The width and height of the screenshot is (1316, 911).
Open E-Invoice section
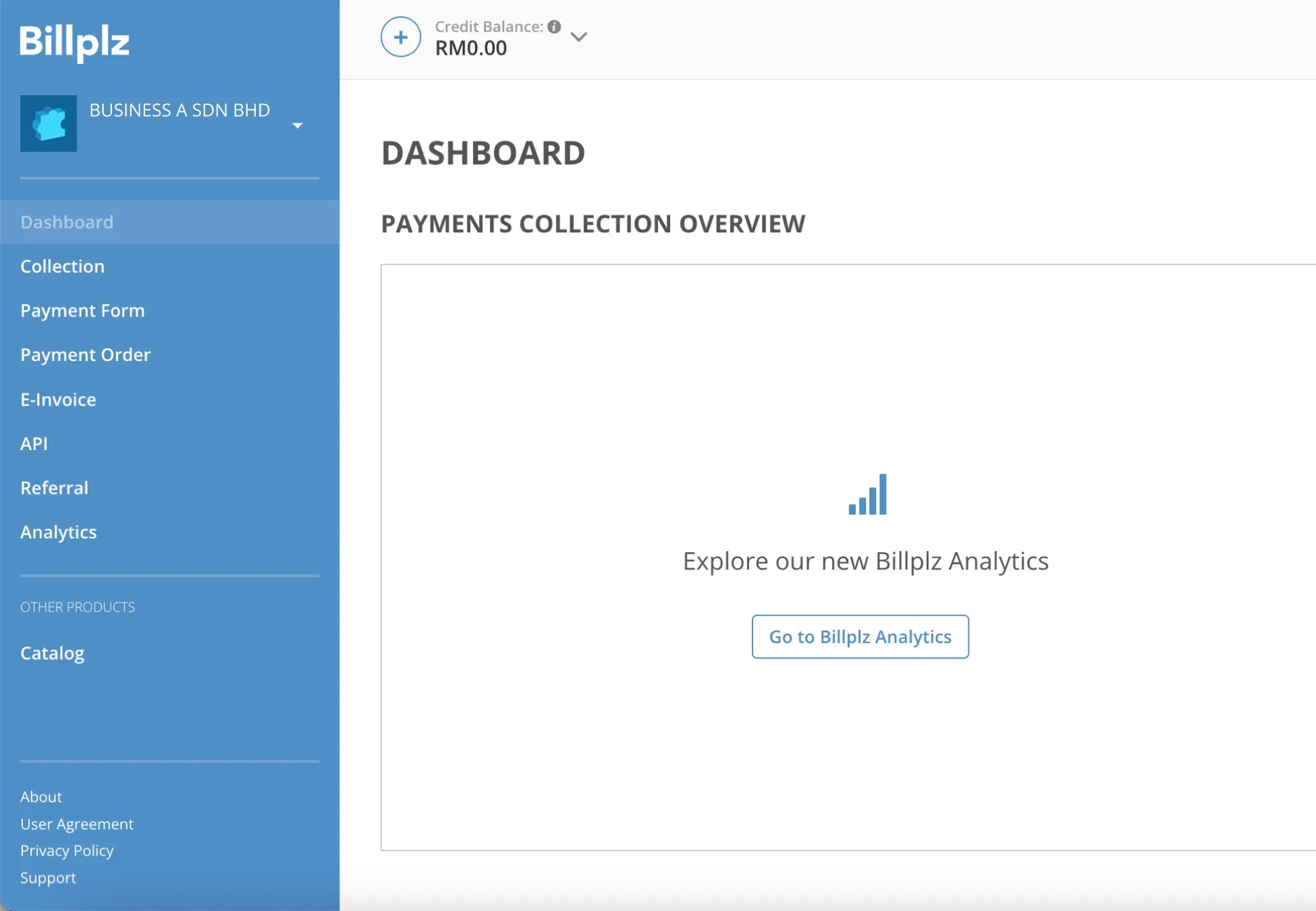[169, 399]
